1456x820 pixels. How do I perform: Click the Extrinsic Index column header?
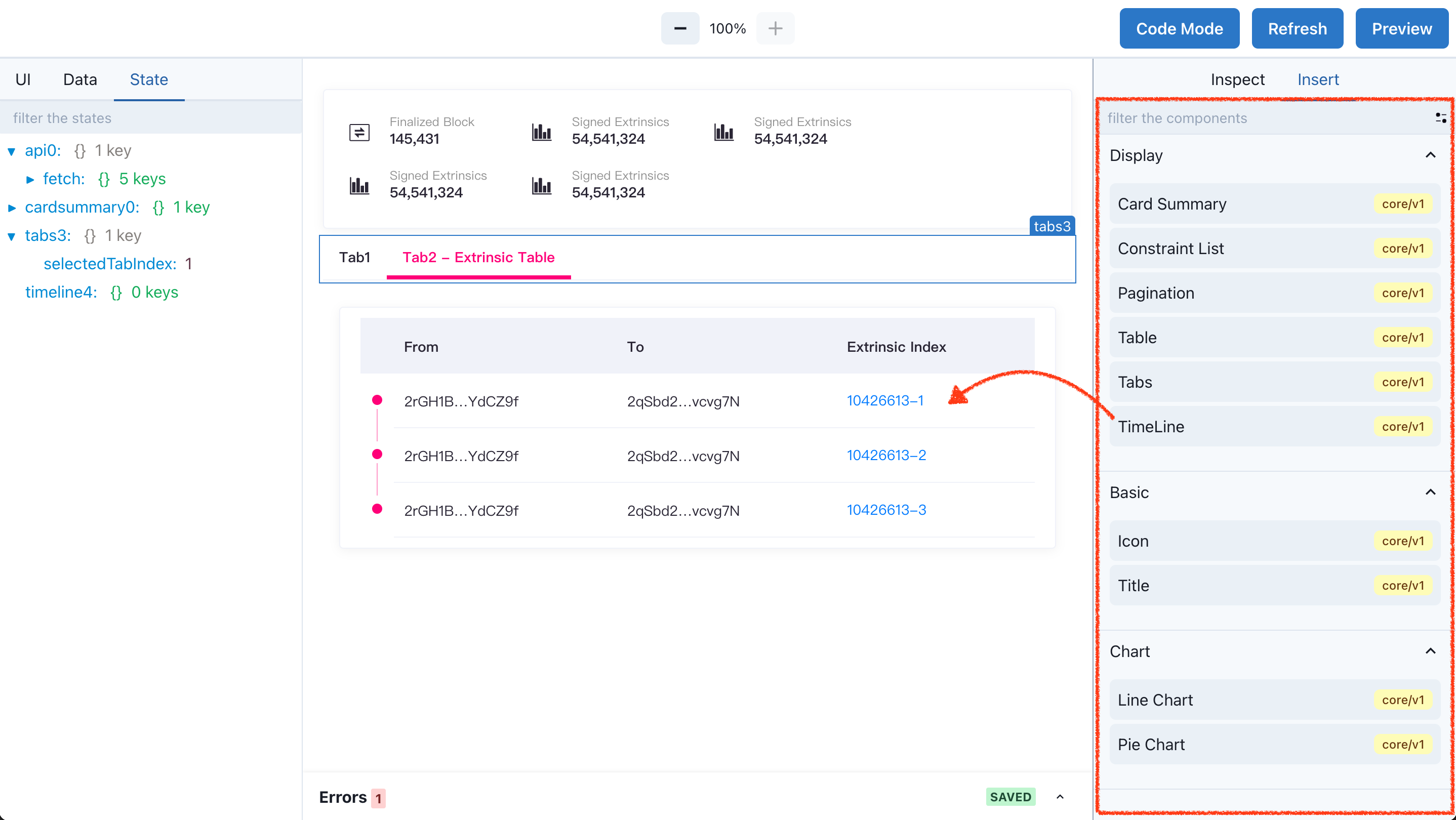pyautogui.click(x=897, y=347)
